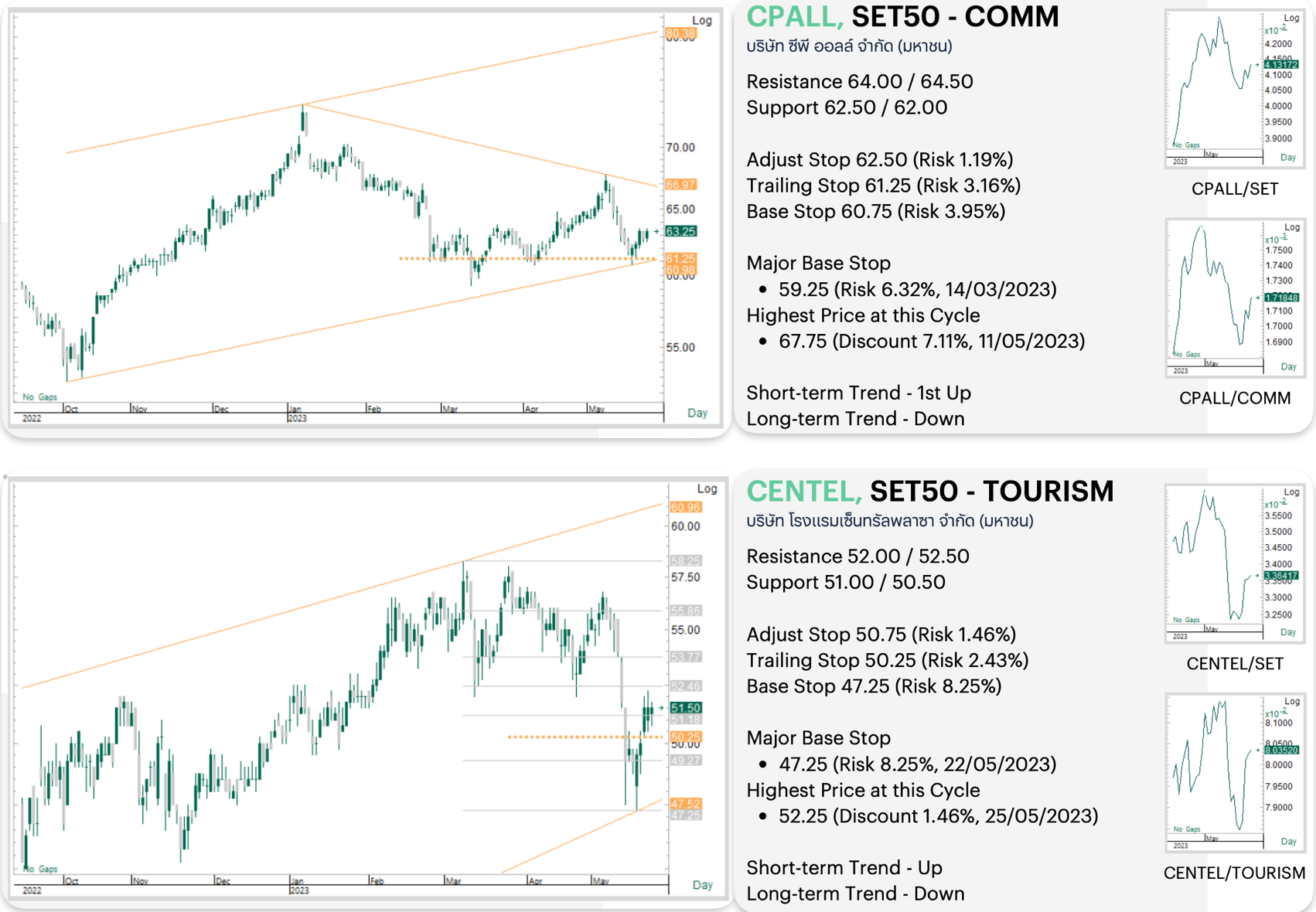This screenshot has width=1316, height=912.
Task: Select CPALL's Long-term Trend - Down text
Action: click(x=855, y=419)
